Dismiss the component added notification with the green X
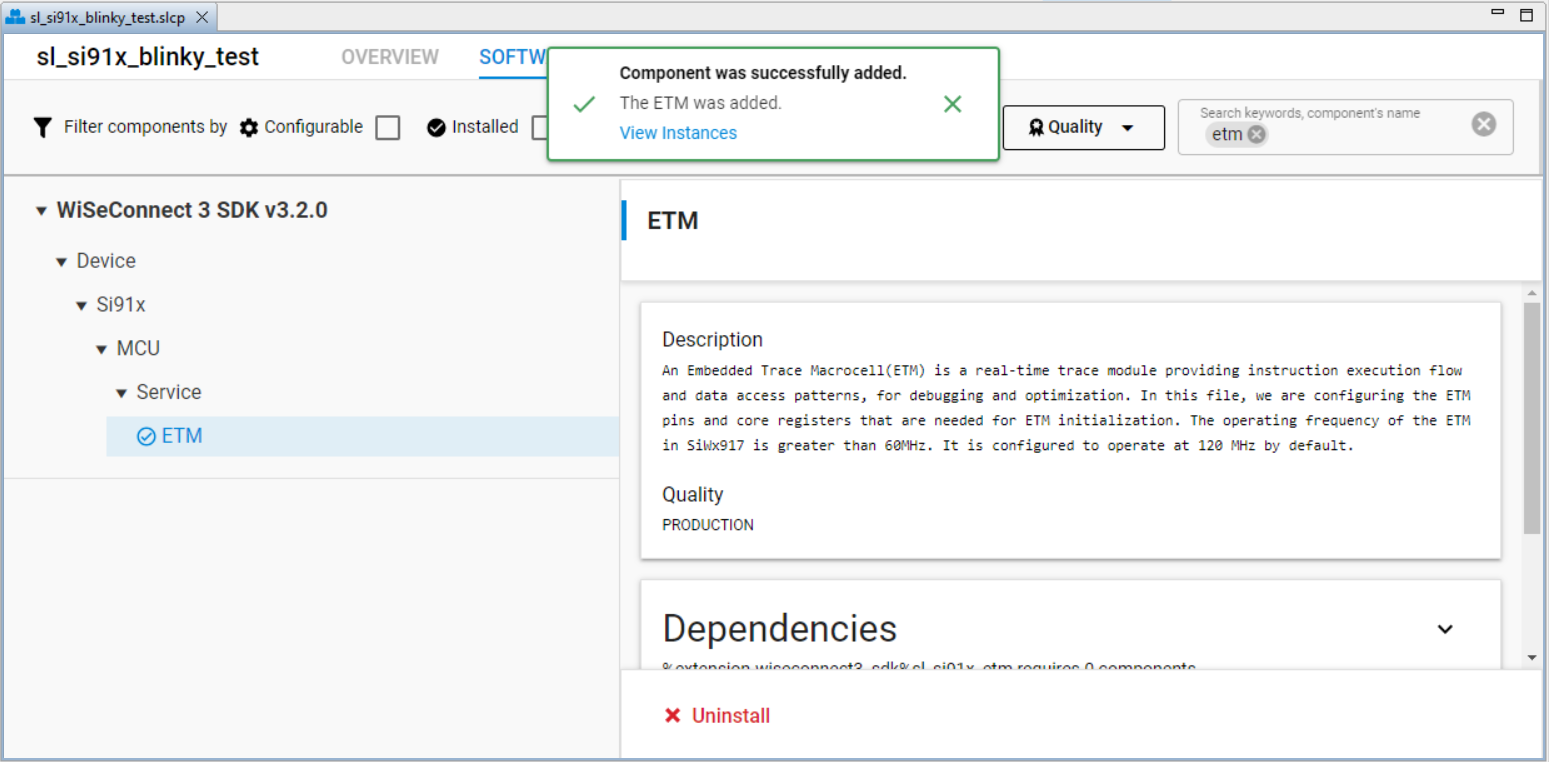This screenshot has height=762, width=1549. (952, 103)
